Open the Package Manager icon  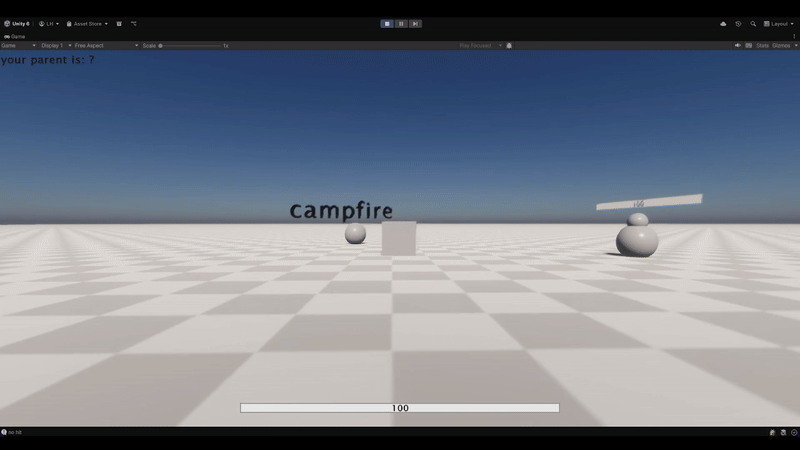click(x=119, y=23)
